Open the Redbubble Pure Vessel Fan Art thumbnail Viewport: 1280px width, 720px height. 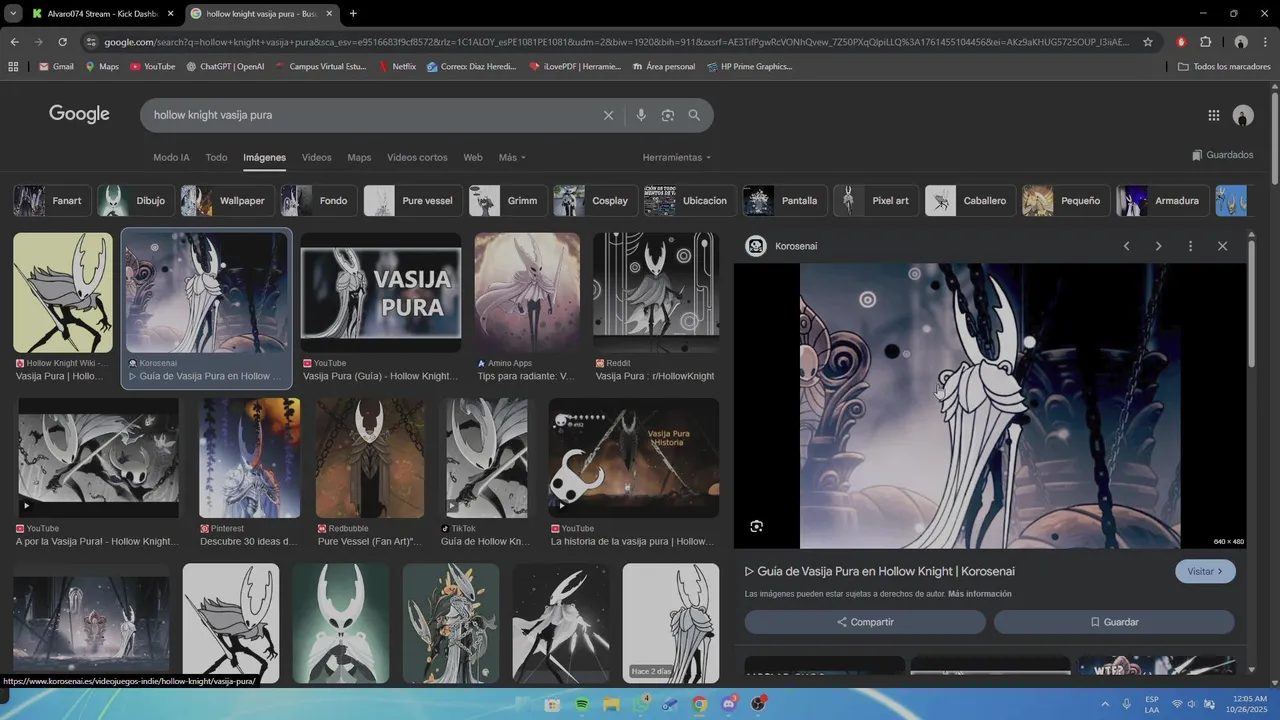[369, 458]
